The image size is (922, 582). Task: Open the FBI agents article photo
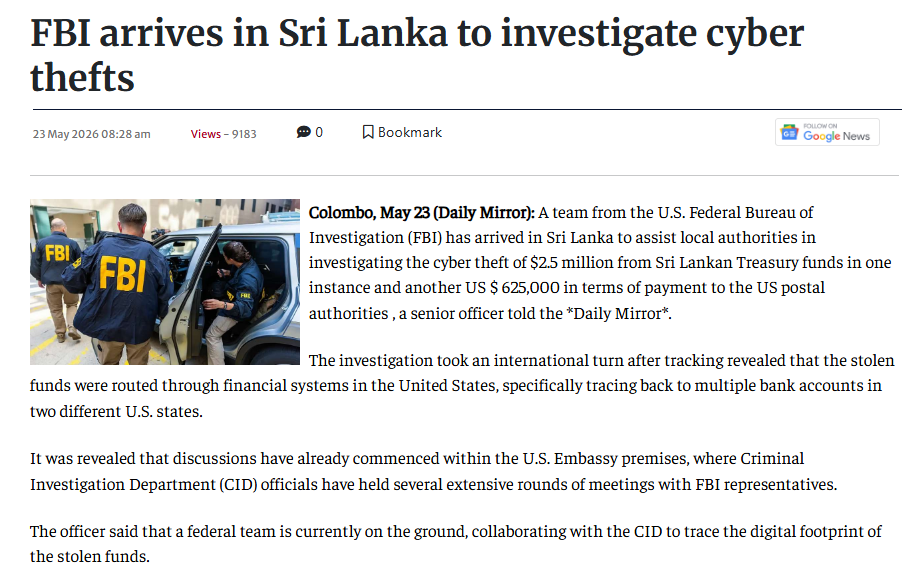165,282
